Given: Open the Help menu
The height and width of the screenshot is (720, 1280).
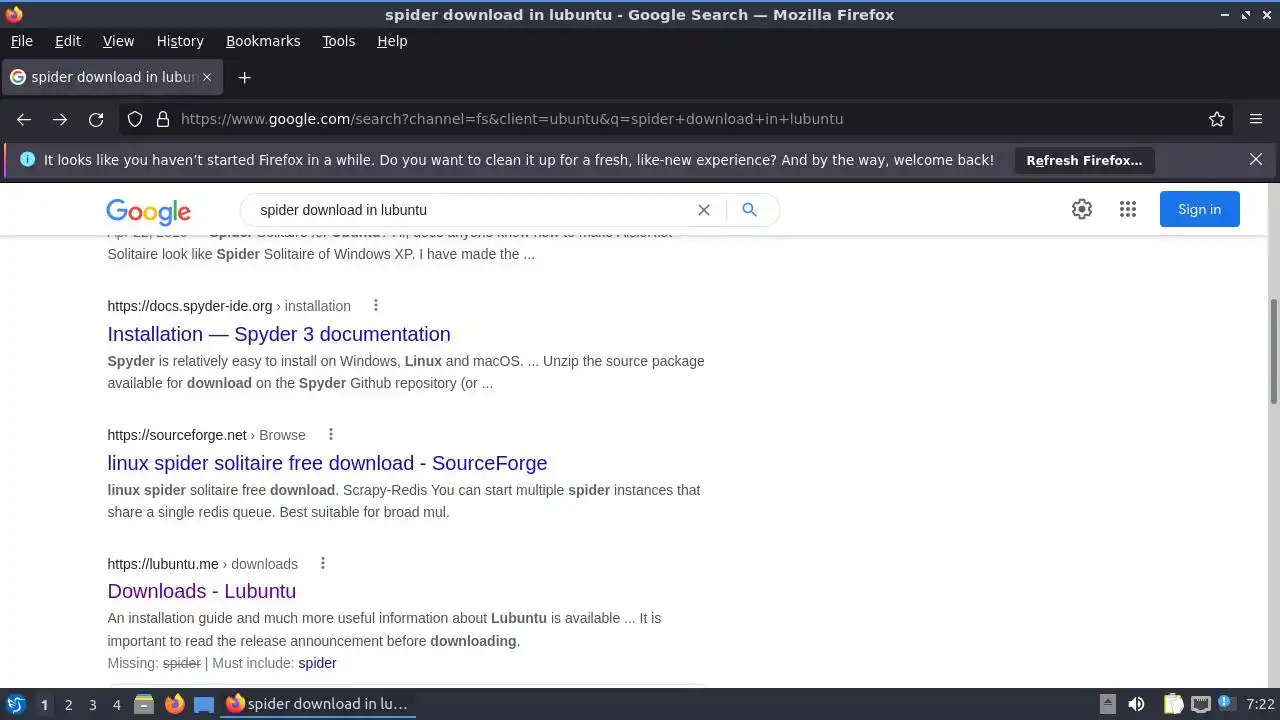Looking at the screenshot, I should coord(392,41).
